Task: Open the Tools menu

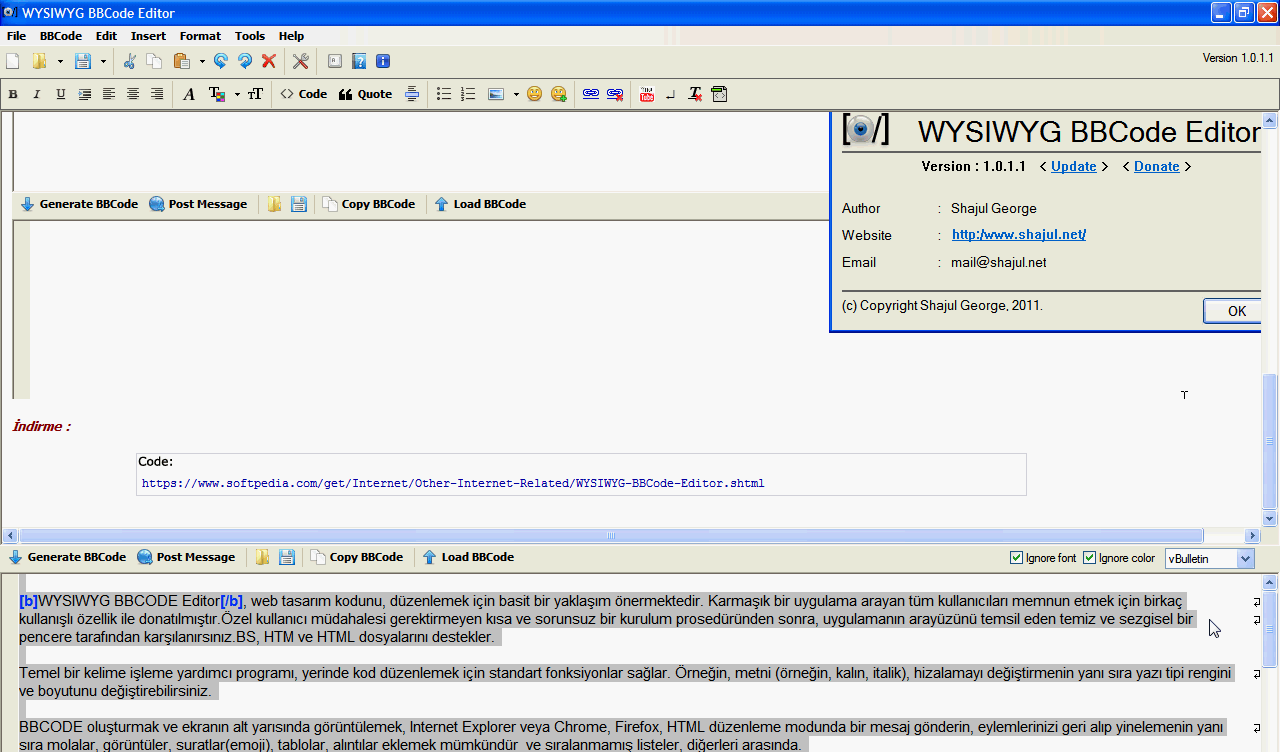Action: pyautogui.click(x=250, y=36)
